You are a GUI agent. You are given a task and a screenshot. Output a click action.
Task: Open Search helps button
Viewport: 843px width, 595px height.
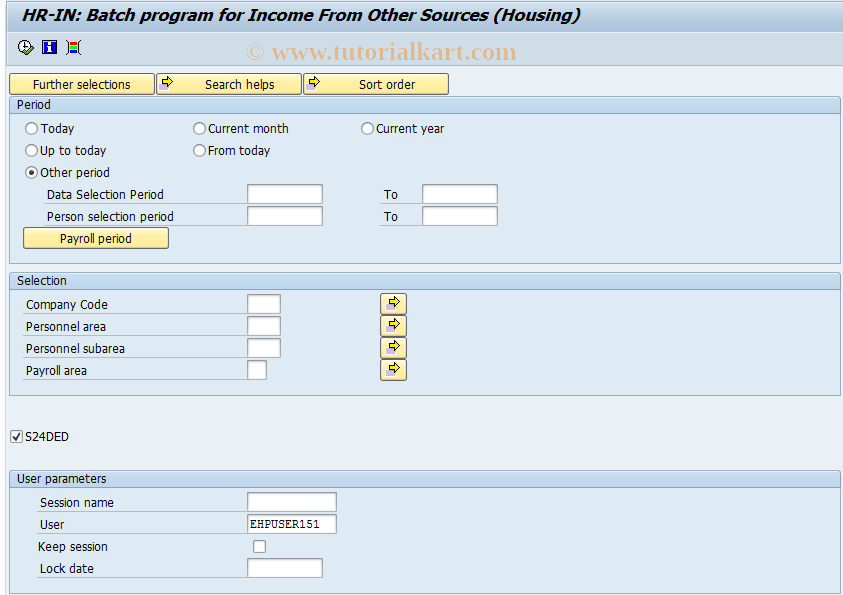coord(229,84)
